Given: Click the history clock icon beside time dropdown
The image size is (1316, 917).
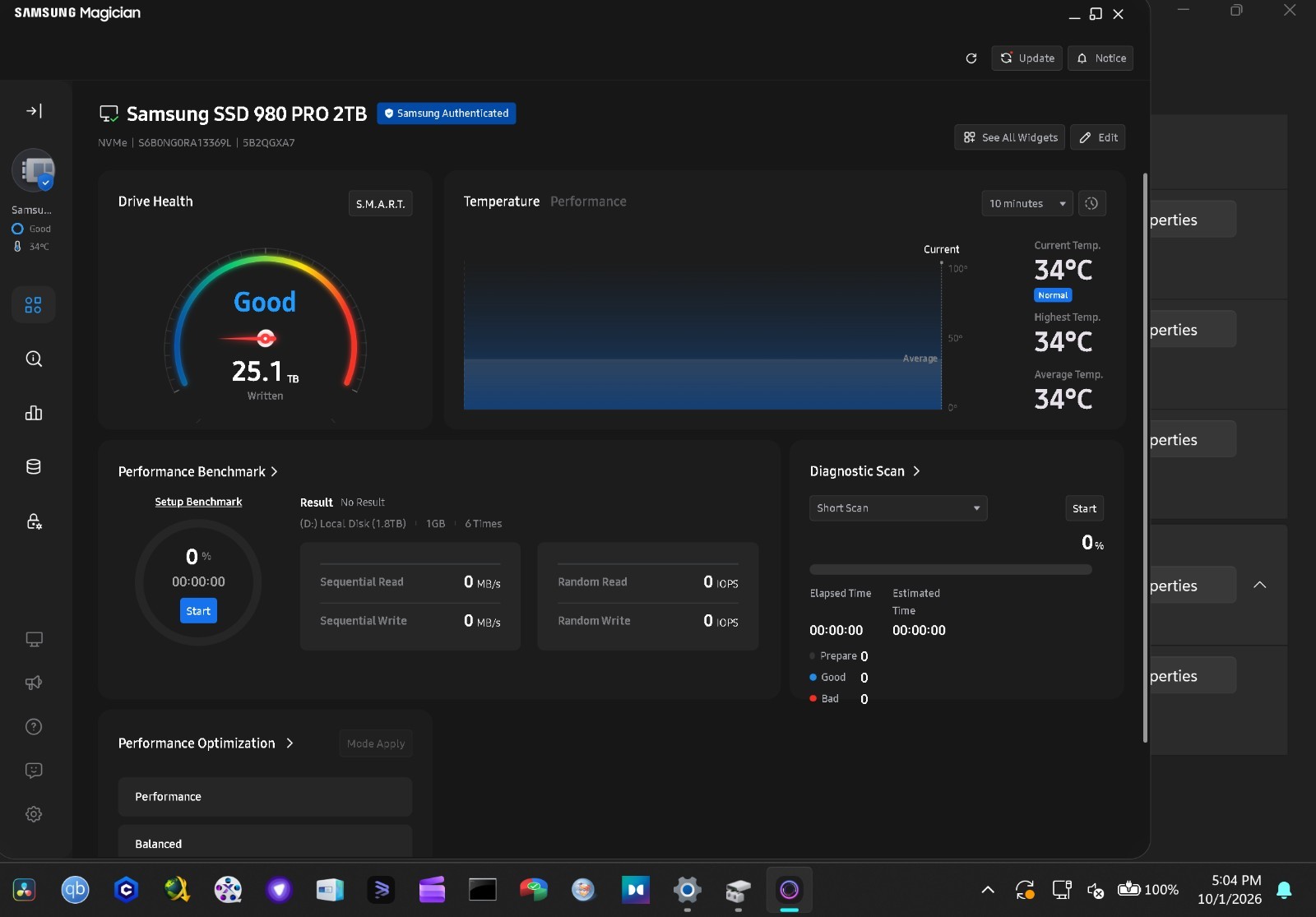Looking at the screenshot, I should 1091,204.
